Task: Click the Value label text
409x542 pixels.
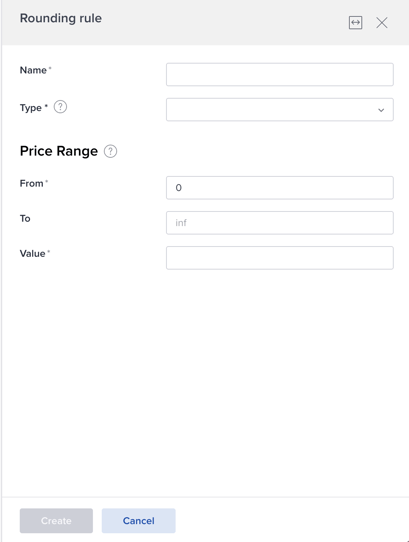Action: coord(32,254)
